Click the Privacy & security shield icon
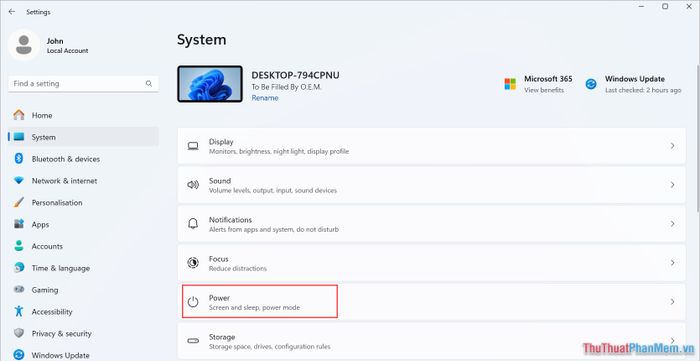This screenshot has width=700, height=361. (x=19, y=333)
